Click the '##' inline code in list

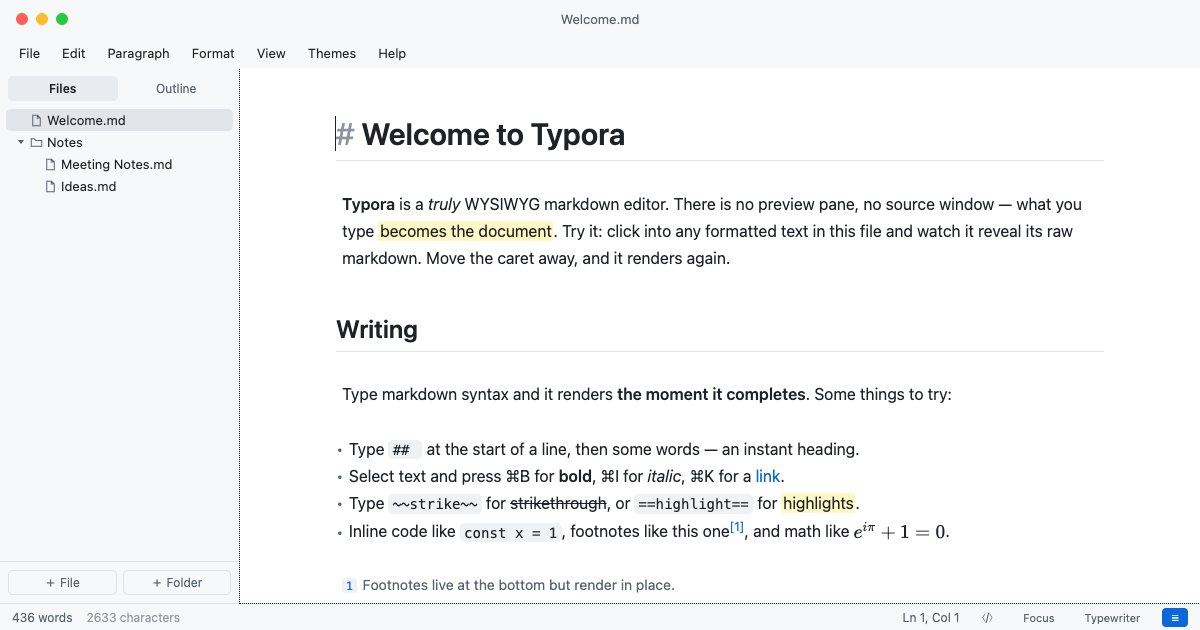(403, 450)
